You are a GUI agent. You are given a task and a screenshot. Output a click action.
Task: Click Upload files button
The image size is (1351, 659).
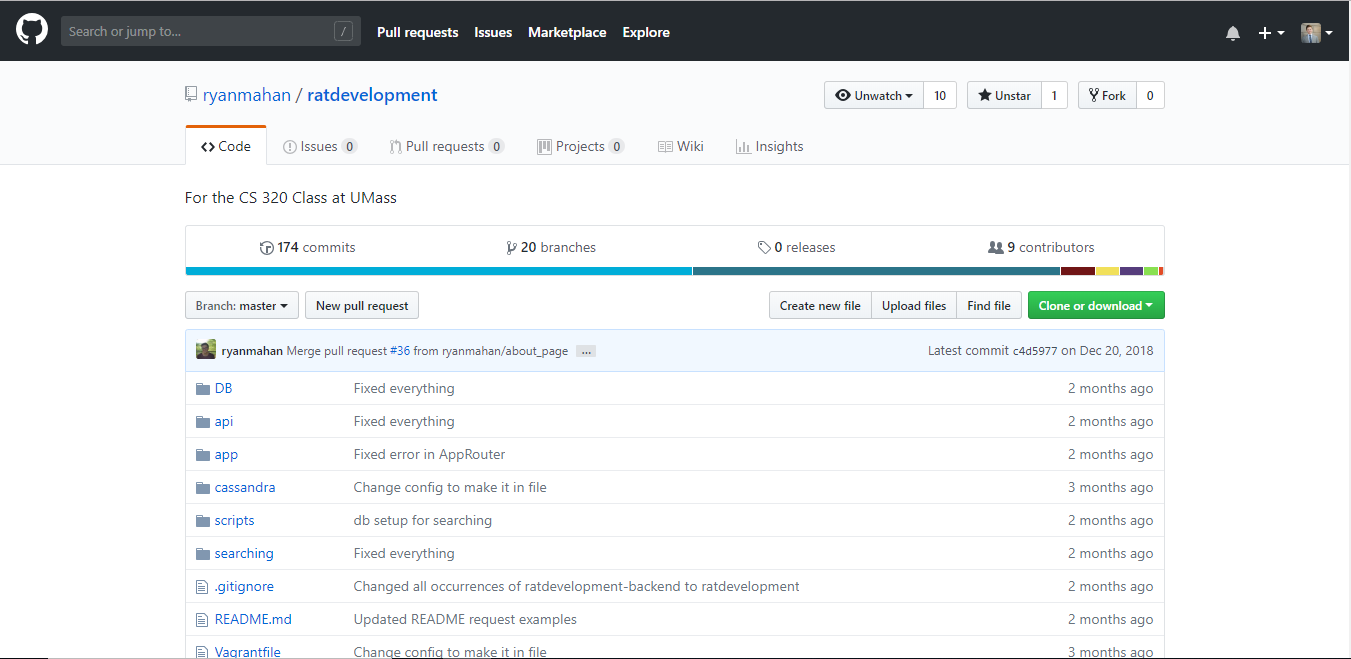click(914, 306)
